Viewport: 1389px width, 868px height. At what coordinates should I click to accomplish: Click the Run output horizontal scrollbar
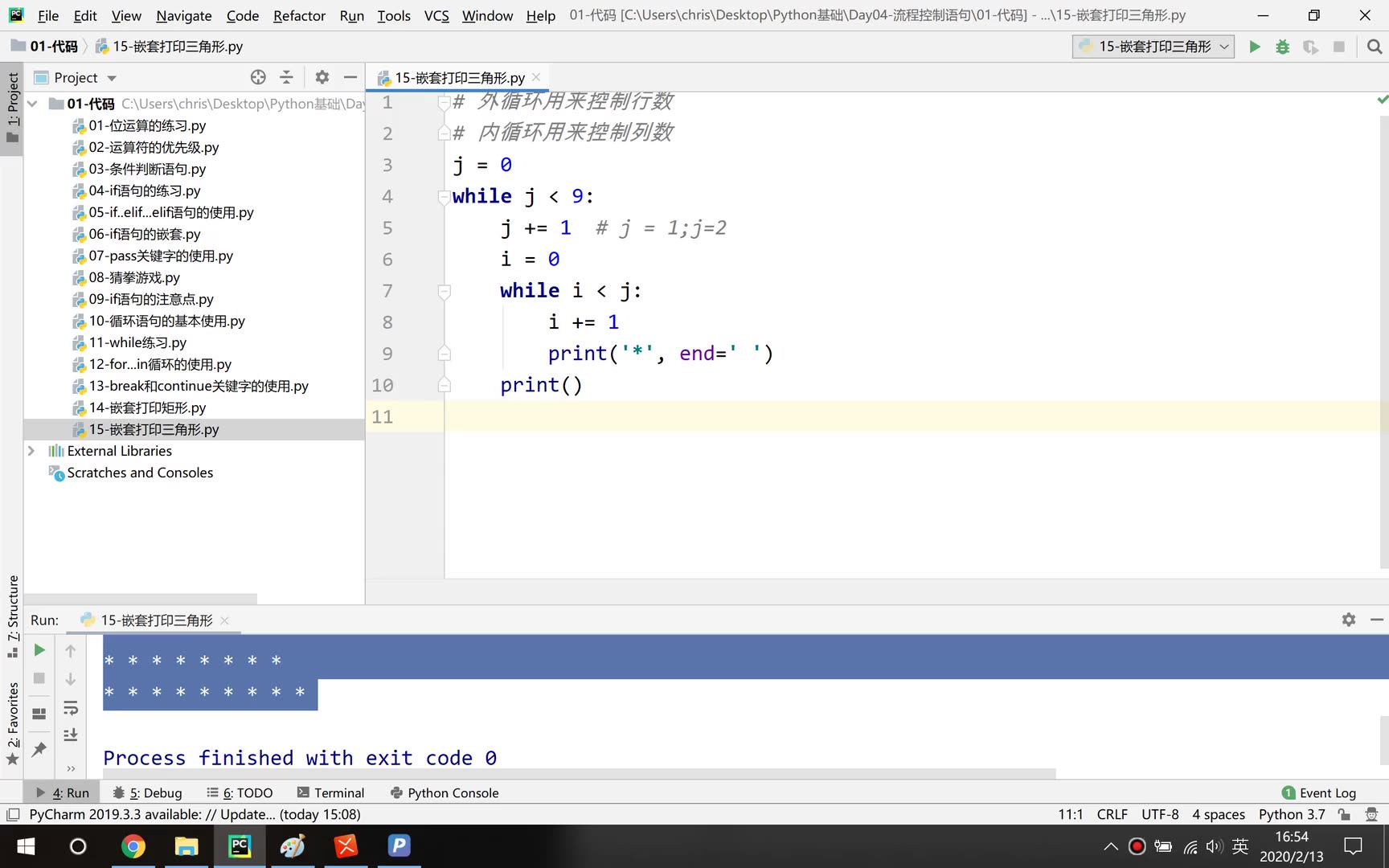(x=580, y=773)
